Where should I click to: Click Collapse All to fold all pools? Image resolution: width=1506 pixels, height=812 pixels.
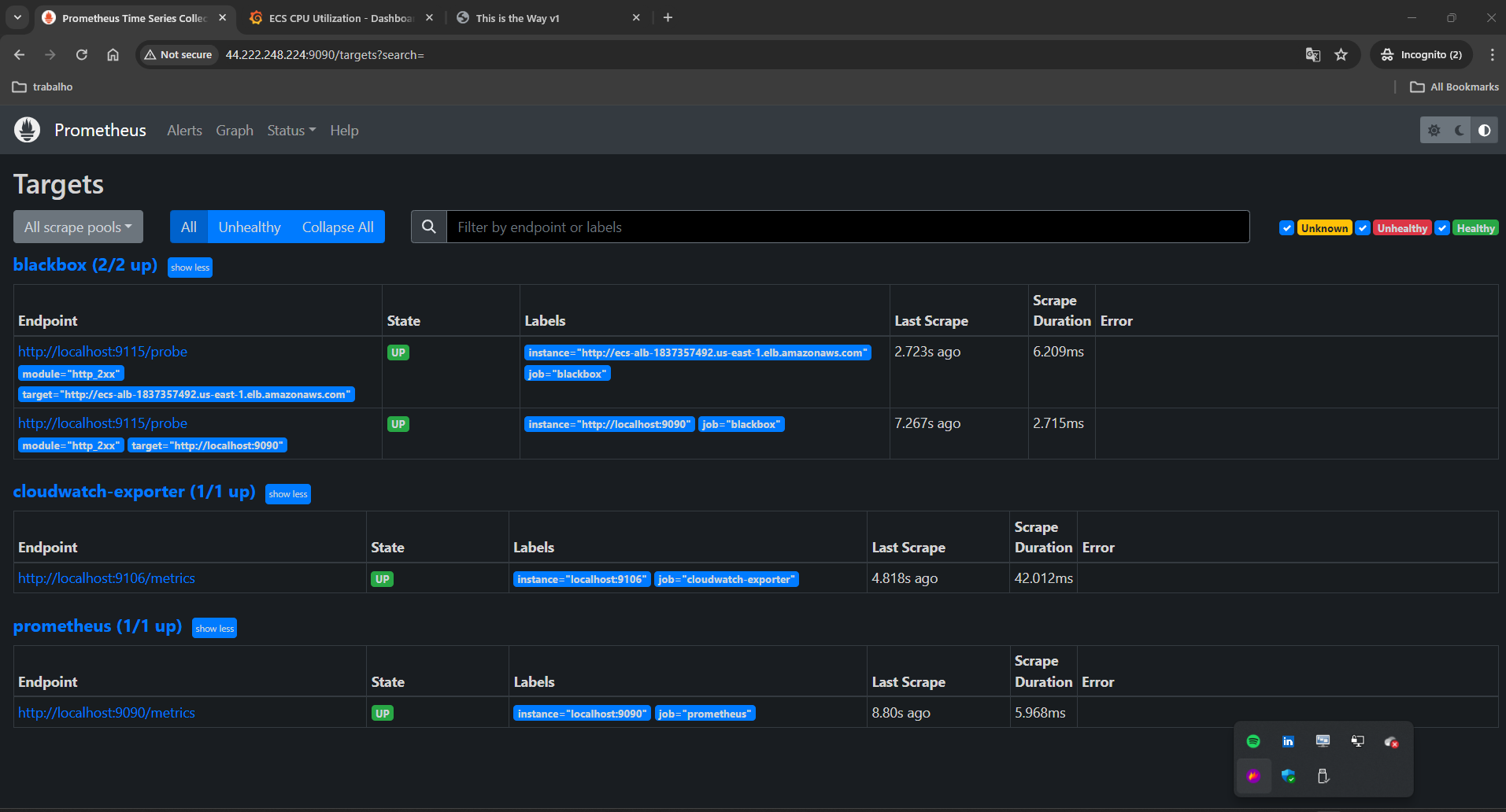338,227
